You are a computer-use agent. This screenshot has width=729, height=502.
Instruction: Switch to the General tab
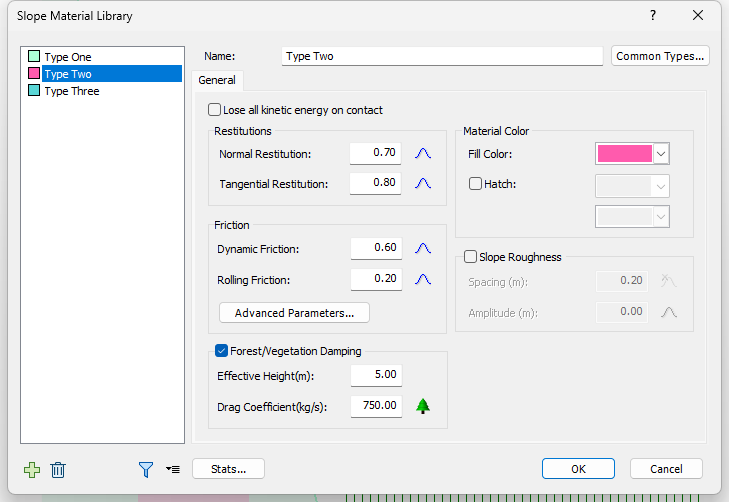pos(217,81)
